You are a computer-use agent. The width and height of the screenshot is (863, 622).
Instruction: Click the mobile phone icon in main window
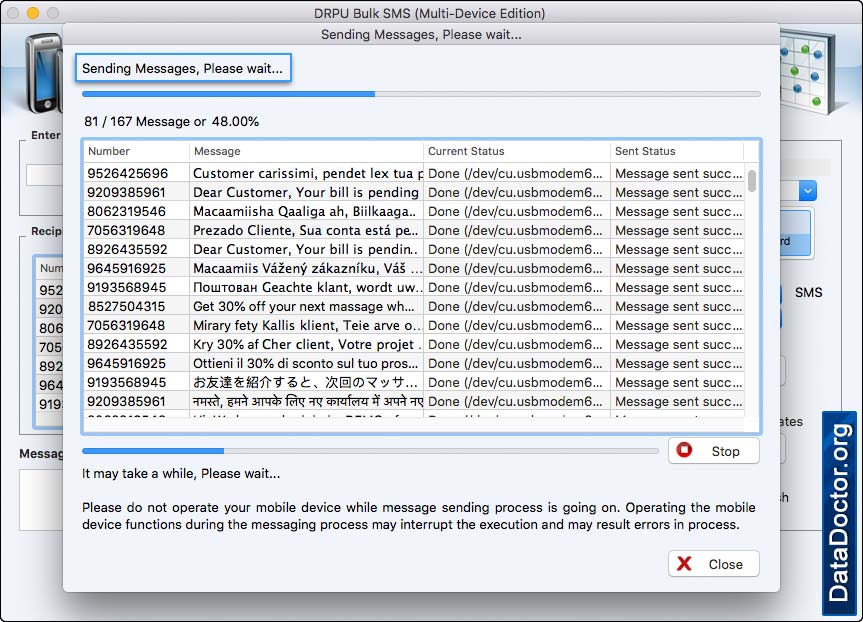pos(44,73)
